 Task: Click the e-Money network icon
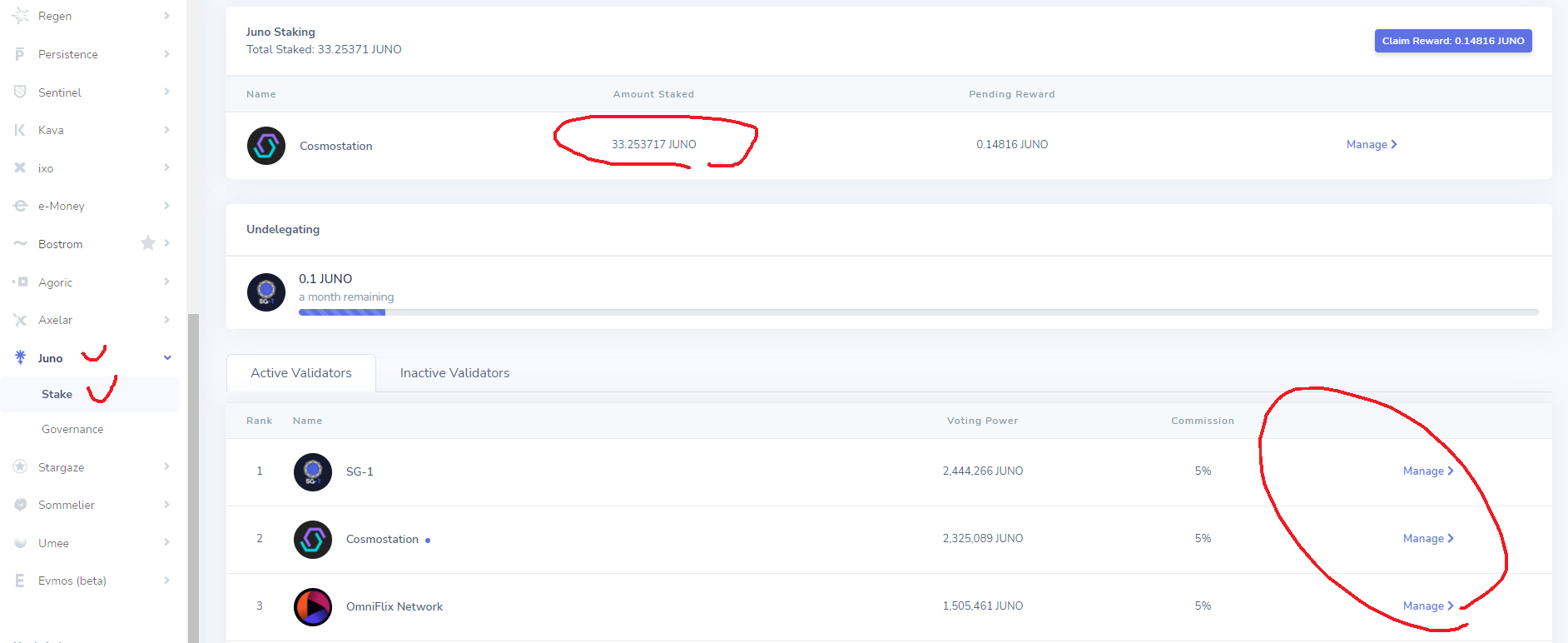coord(20,206)
